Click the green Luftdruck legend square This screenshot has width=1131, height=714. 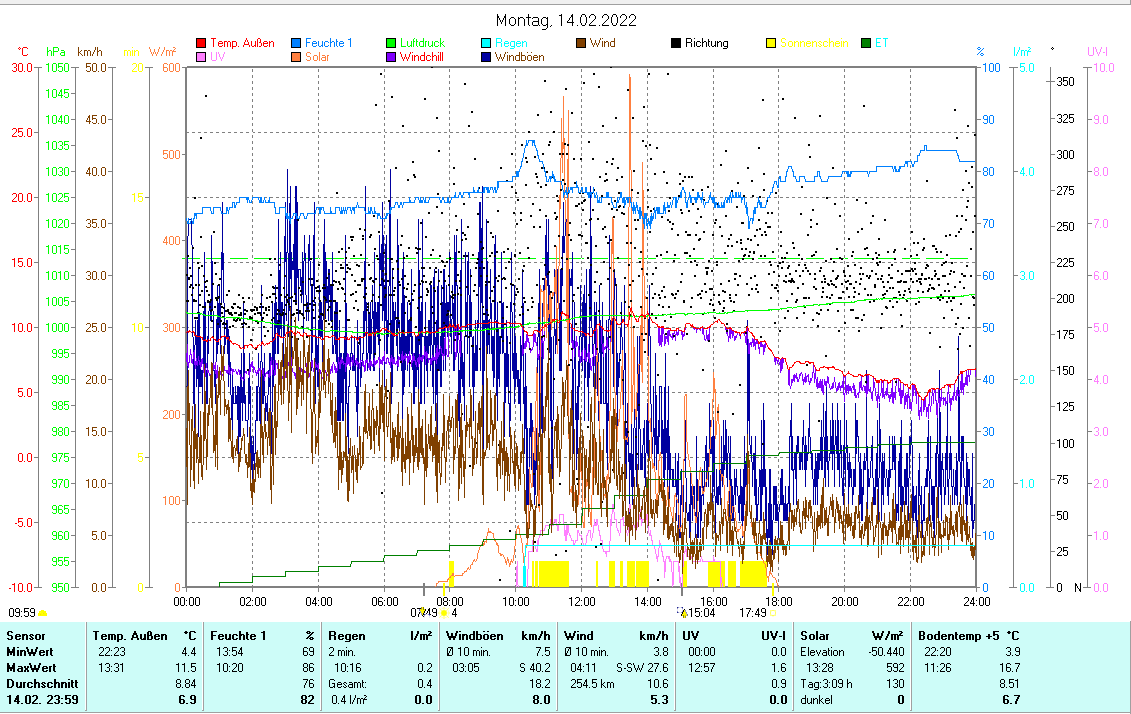(x=391, y=44)
